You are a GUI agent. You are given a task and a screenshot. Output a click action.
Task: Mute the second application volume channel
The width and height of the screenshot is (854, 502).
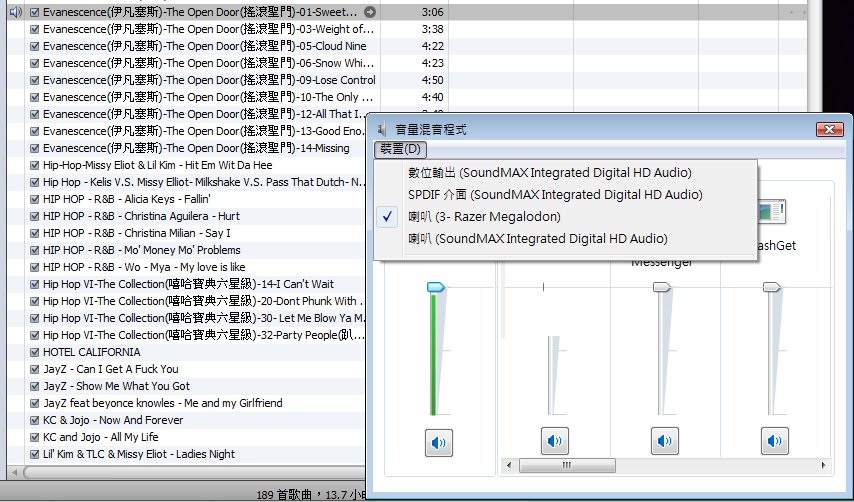[x=554, y=440]
